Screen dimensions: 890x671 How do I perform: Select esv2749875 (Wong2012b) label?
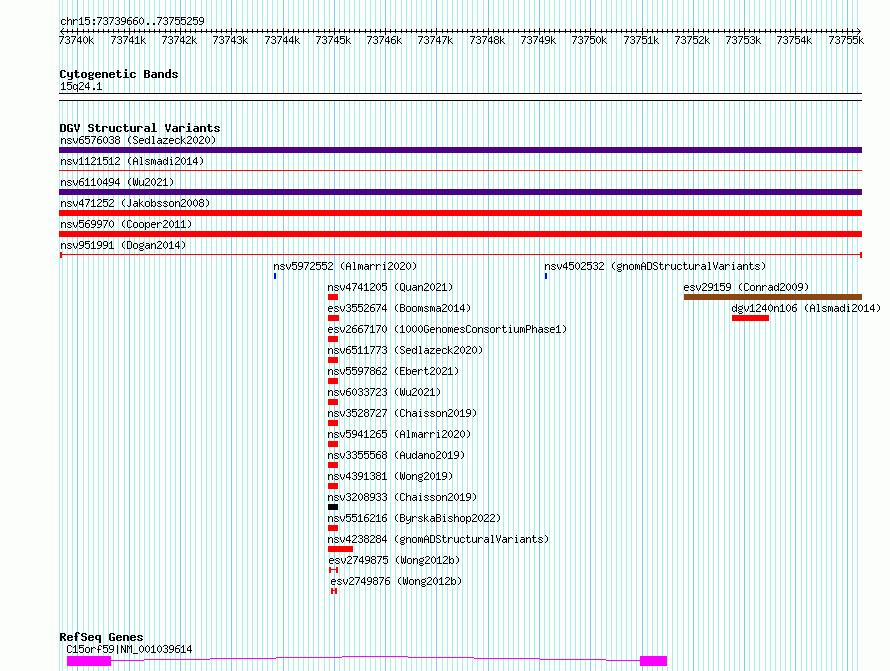pyautogui.click(x=394, y=560)
